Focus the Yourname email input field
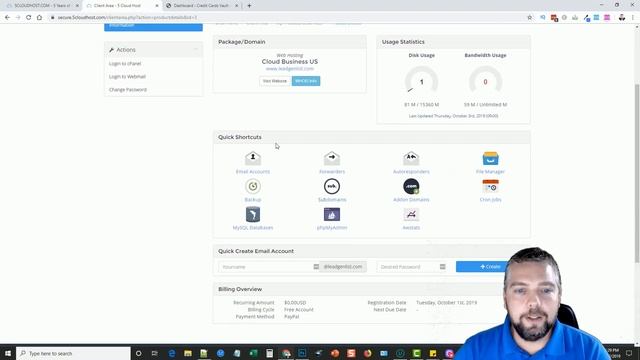This screenshot has width=640, height=360. [x=269, y=267]
